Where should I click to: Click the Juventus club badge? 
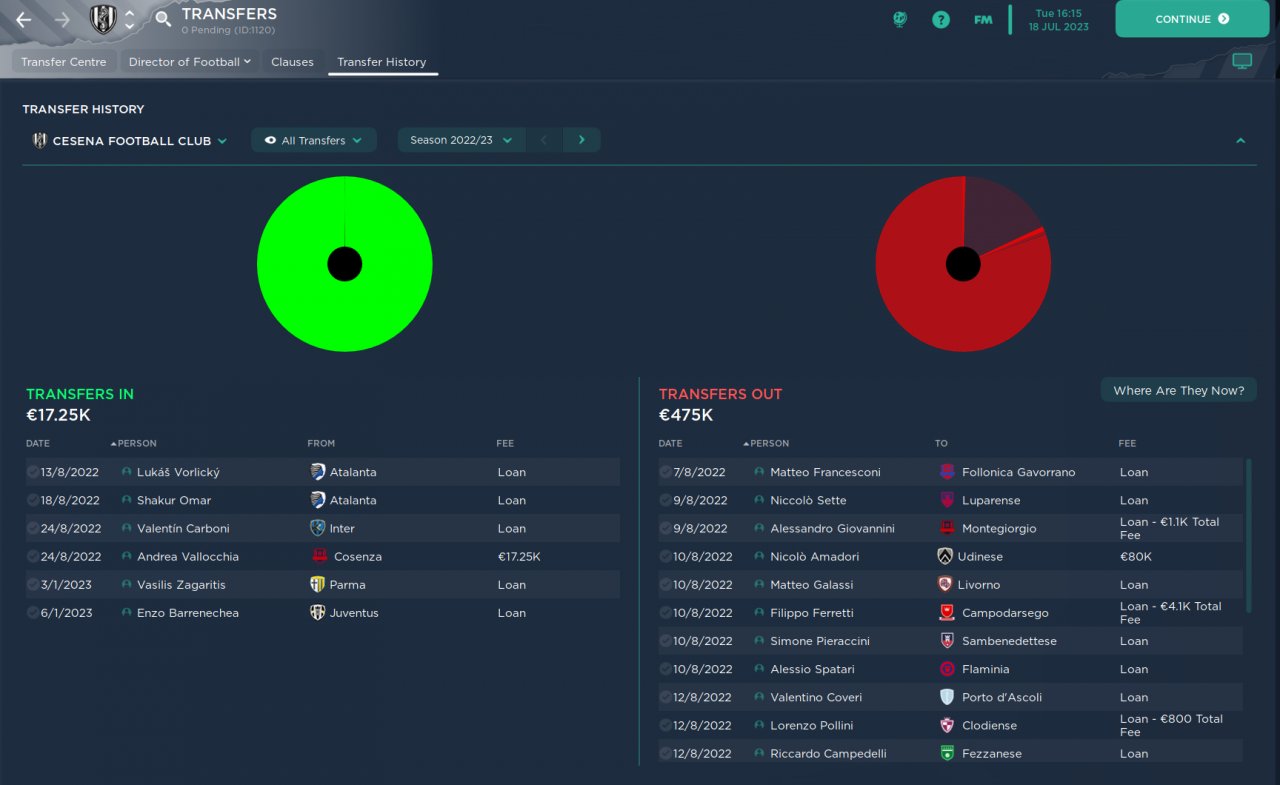(318, 612)
